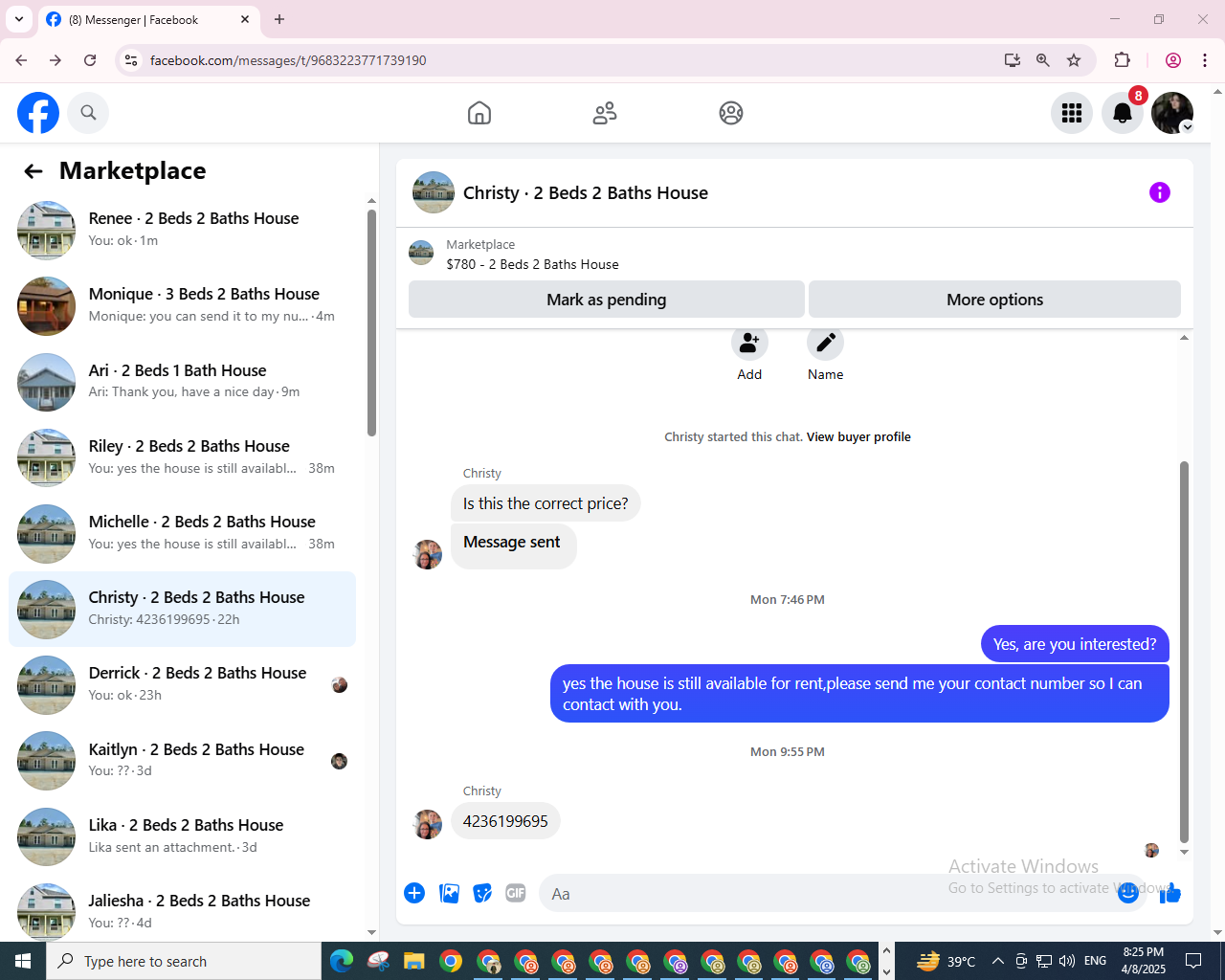Close the Messenger Facebook tab
Image resolution: width=1225 pixels, height=980 pixels.
click(245, 19)
